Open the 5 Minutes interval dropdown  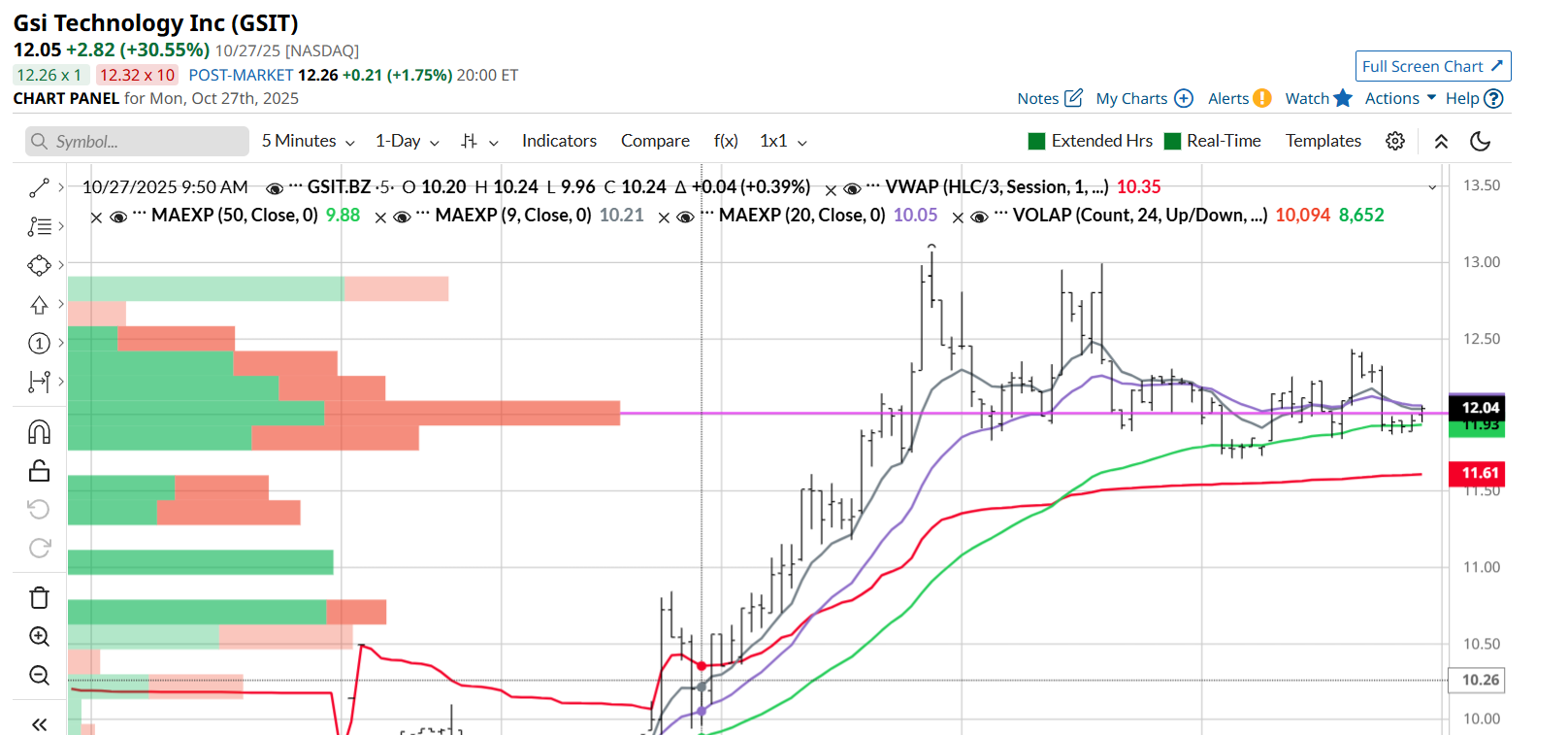click(308, 142)
